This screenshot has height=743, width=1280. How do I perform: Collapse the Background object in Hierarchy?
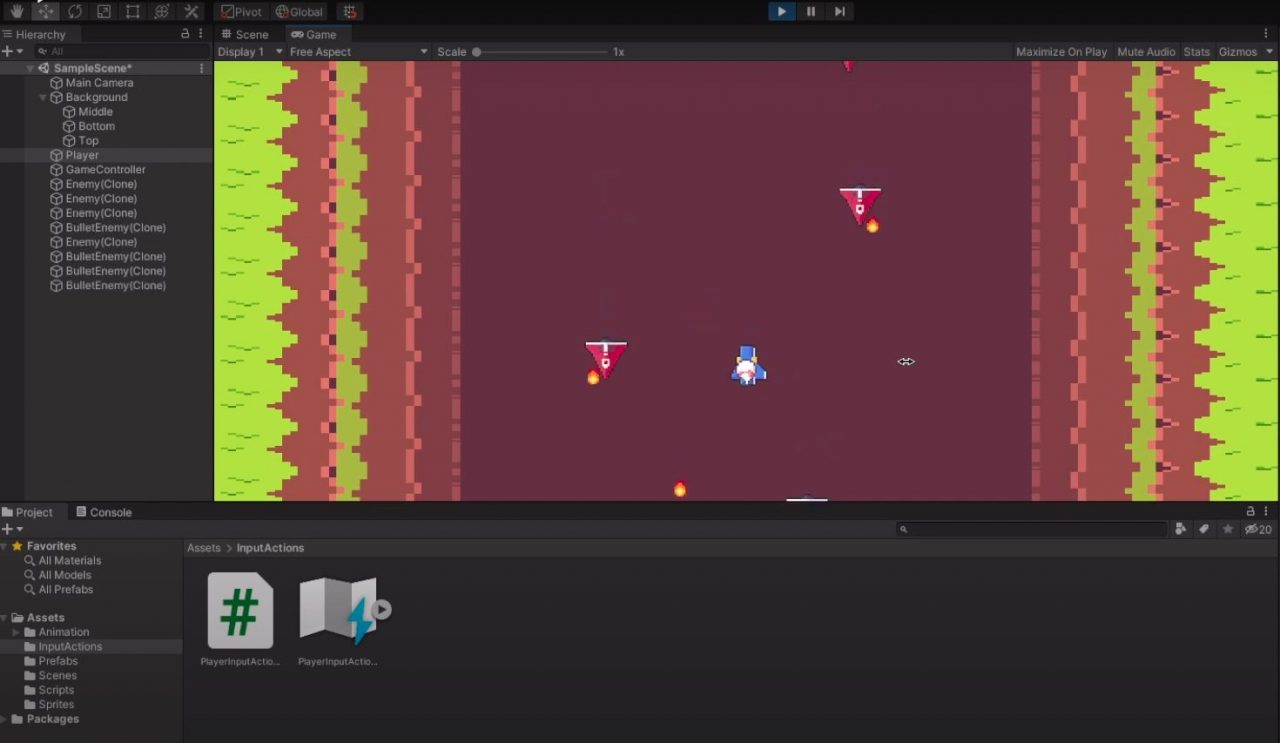(x=42, y=97)
